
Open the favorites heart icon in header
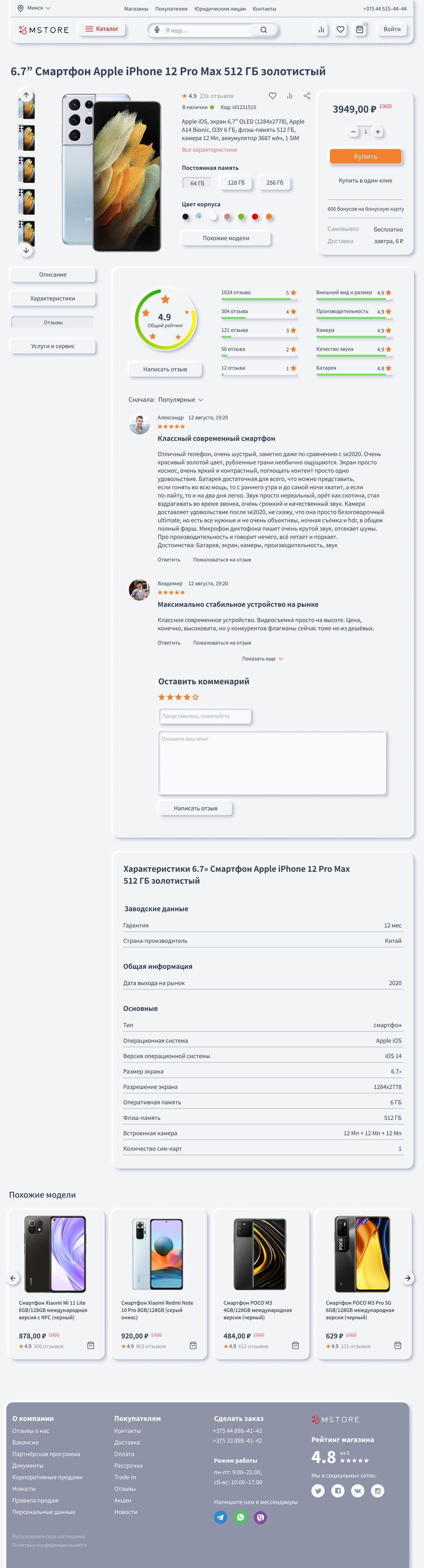pyautogui.click(x=341, y=29)
